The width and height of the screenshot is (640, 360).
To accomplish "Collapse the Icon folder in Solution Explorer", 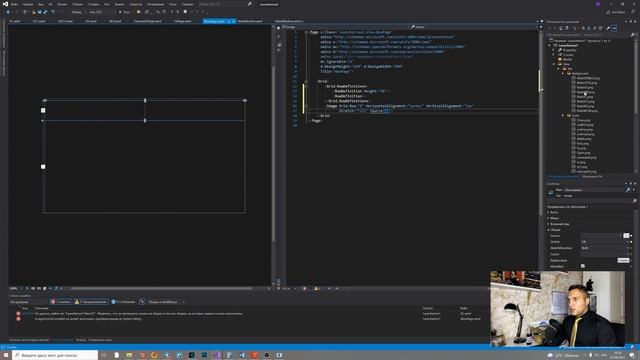I will pos(563,116).
